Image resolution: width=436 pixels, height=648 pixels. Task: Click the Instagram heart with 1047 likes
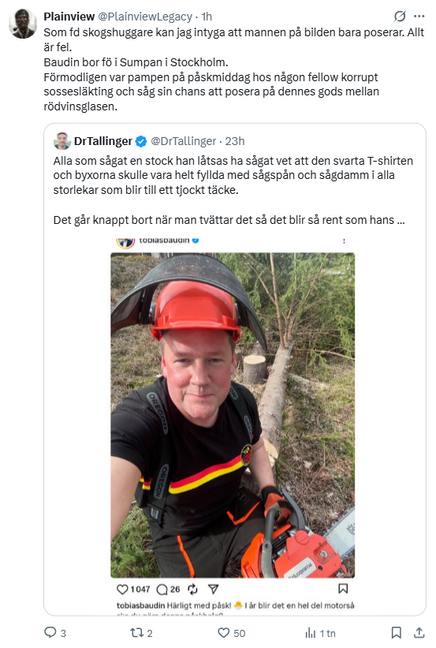pos(122,589)
